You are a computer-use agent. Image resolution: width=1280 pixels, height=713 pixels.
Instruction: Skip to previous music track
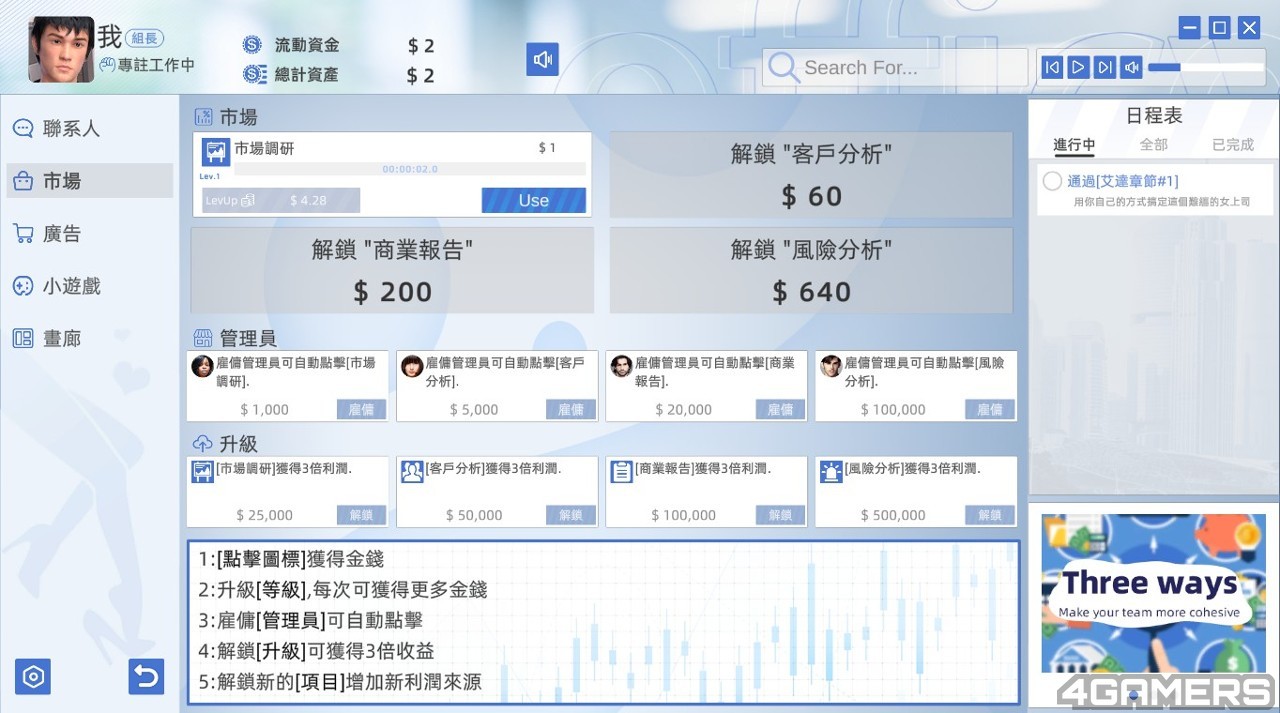[x=1051, y=67]
